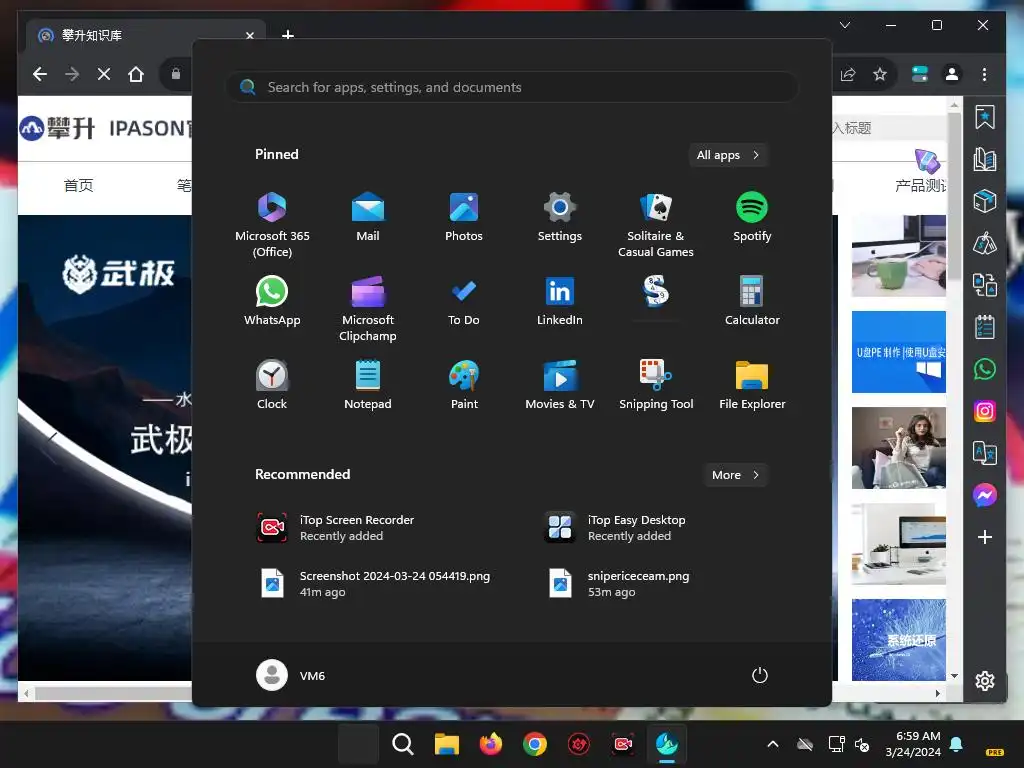1024x768 pixels.
Task: Open File Explorer from pinned apps
Action: pyautogui.click(x=752, y=385)
